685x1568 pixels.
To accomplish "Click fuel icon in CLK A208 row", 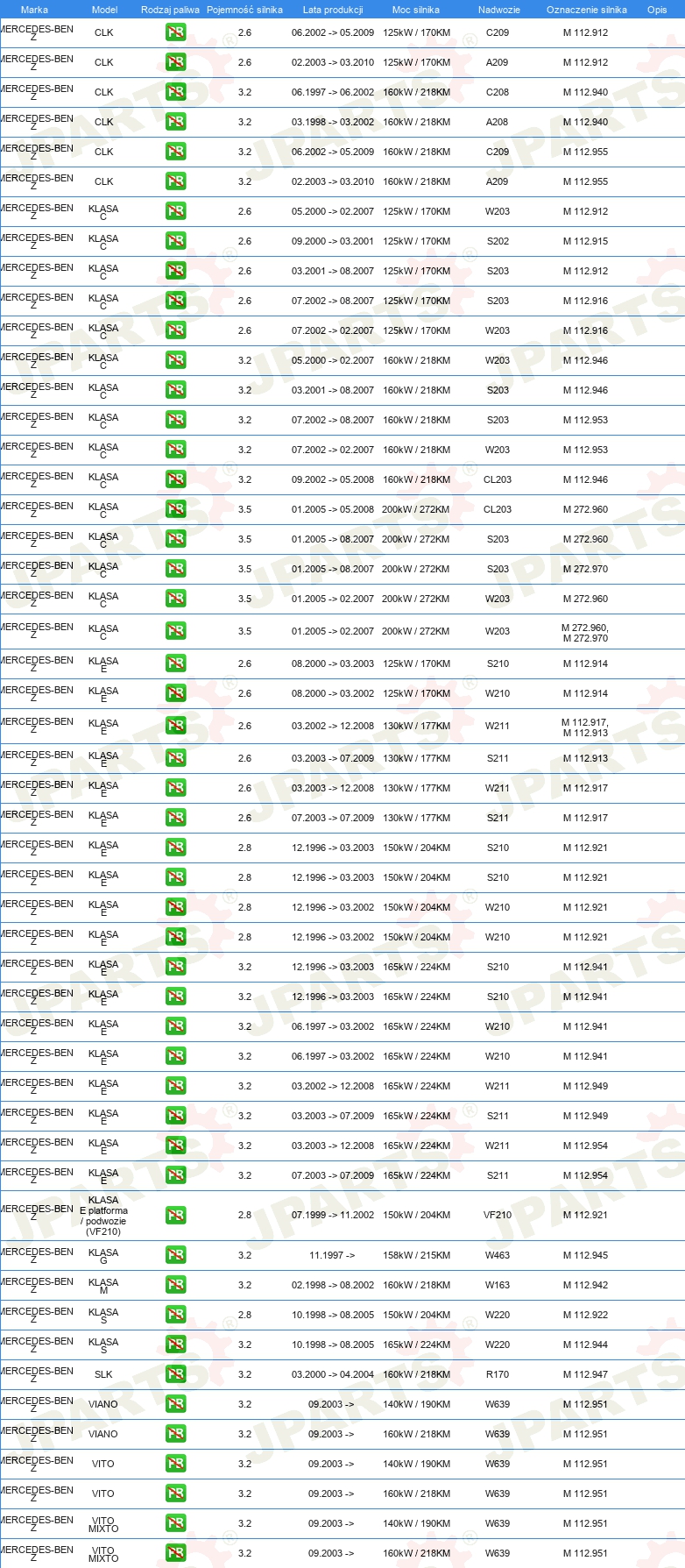I will click(x=176, y=122).
